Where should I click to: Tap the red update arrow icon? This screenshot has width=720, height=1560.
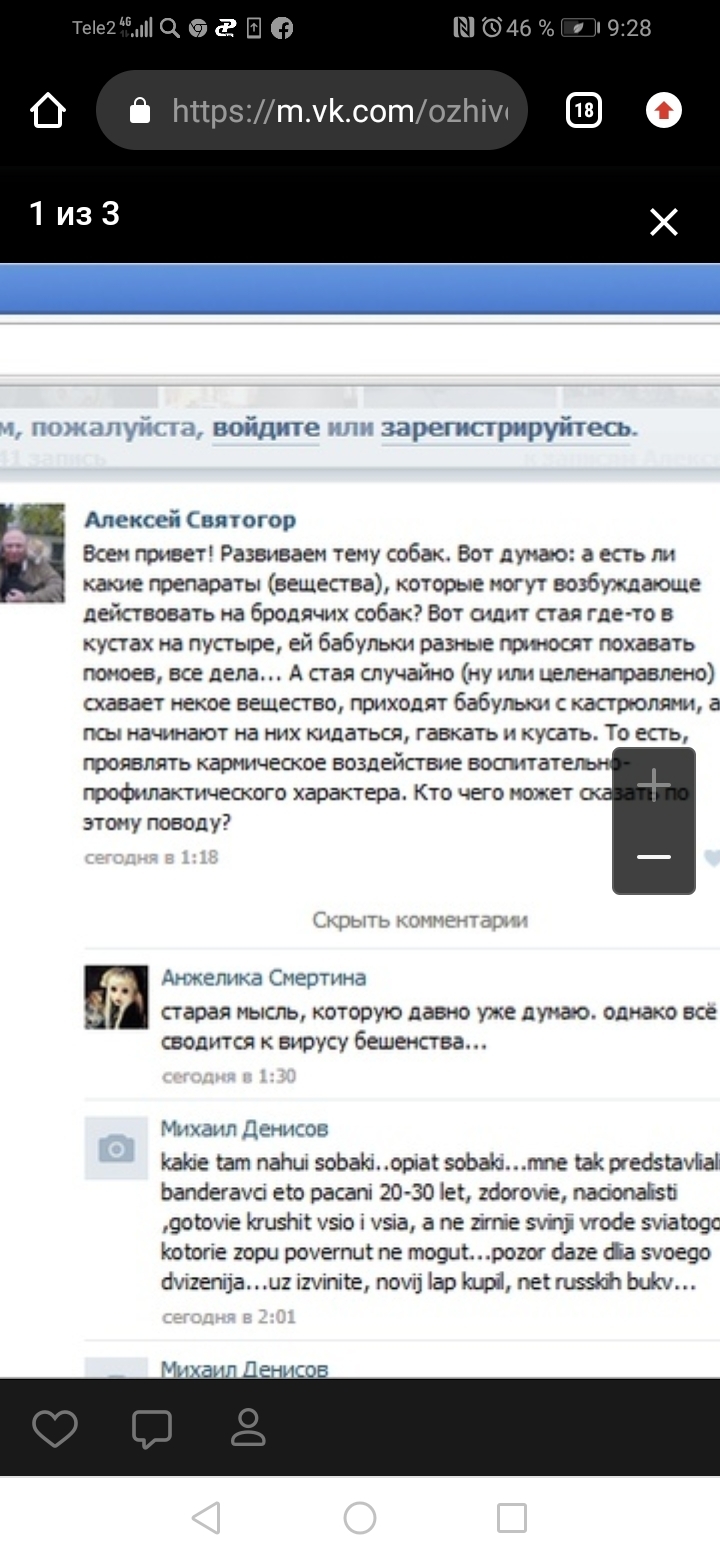click(663, 110)
